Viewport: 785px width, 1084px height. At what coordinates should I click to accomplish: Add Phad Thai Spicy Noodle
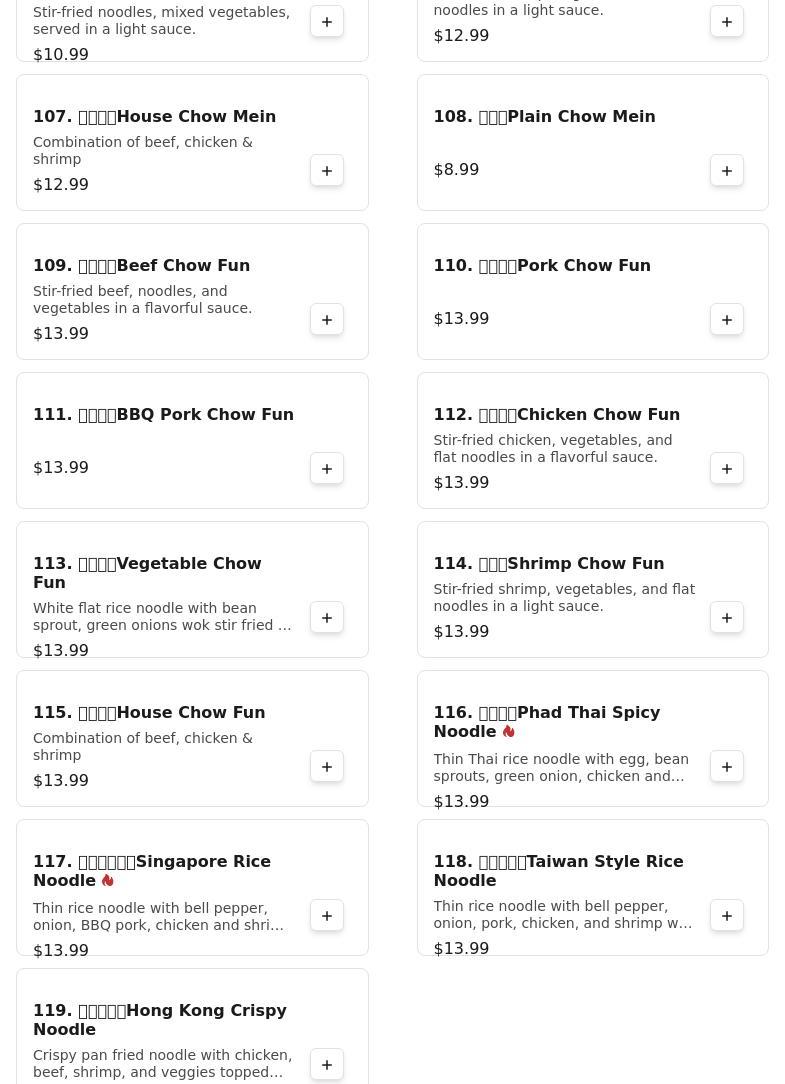point(727,767)
